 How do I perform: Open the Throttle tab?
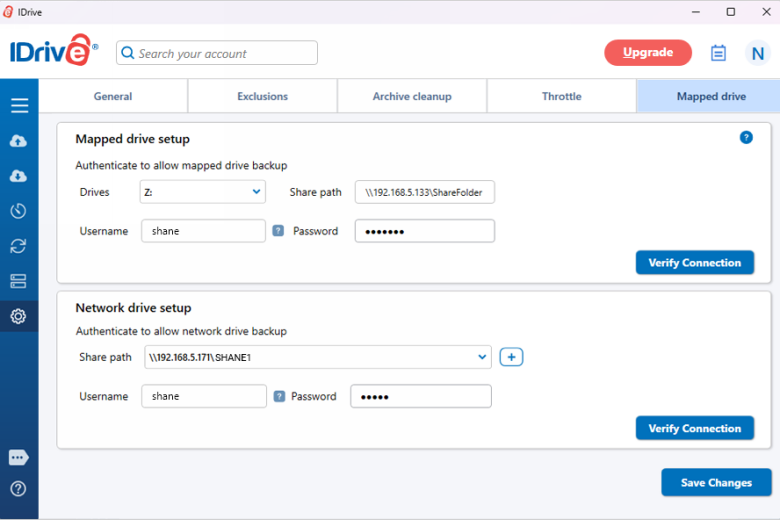[x=562, y=96]
